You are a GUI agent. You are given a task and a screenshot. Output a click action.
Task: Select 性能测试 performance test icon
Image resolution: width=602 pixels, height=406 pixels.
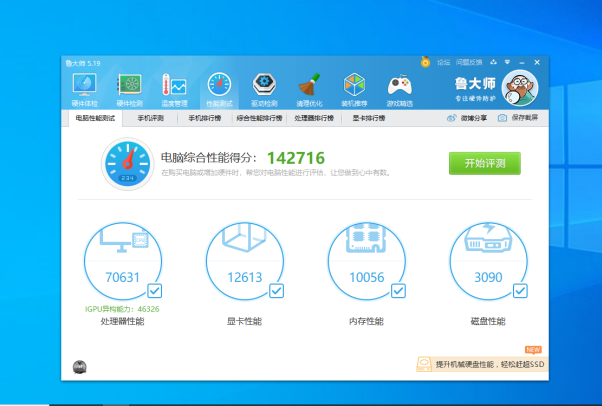(219, 87)
